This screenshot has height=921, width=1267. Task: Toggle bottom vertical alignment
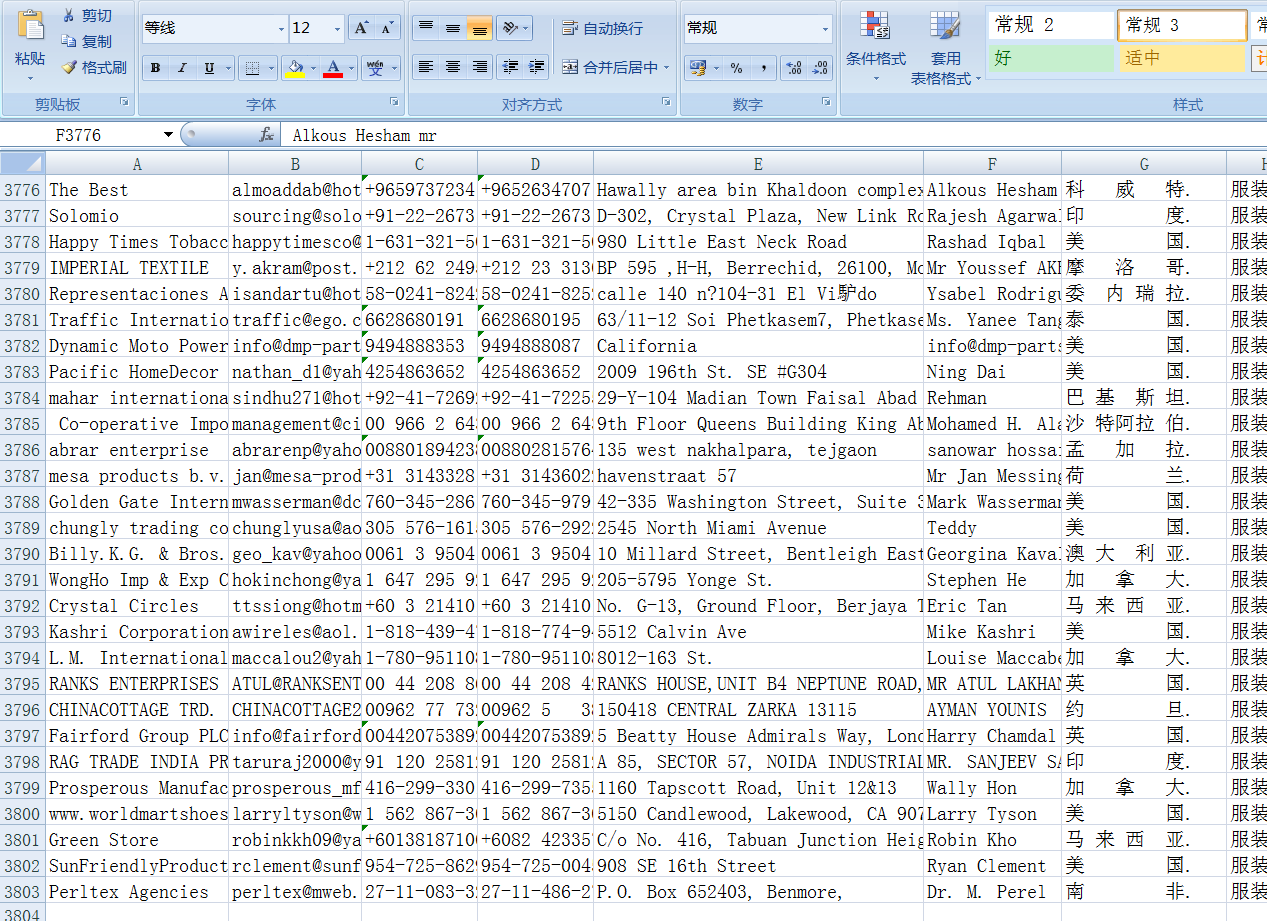[480, 28]
